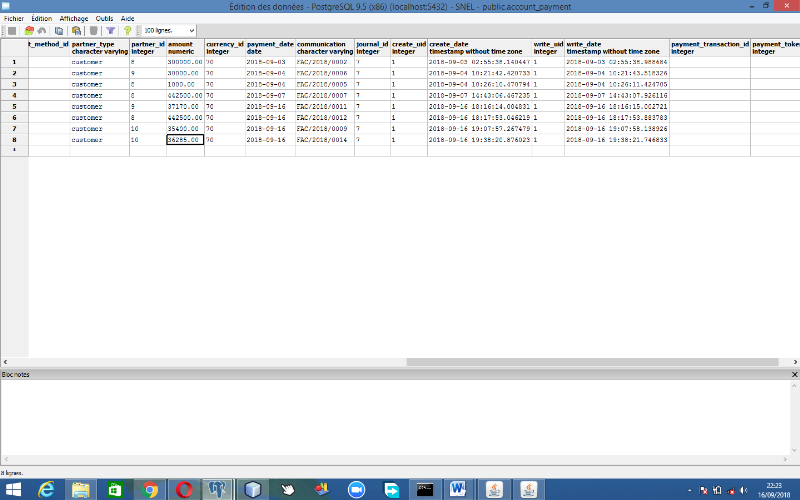This screenshot has height=500, width=800.
Task: Open Google Chrome from the taskbar
Action: [x=150, y=490]
